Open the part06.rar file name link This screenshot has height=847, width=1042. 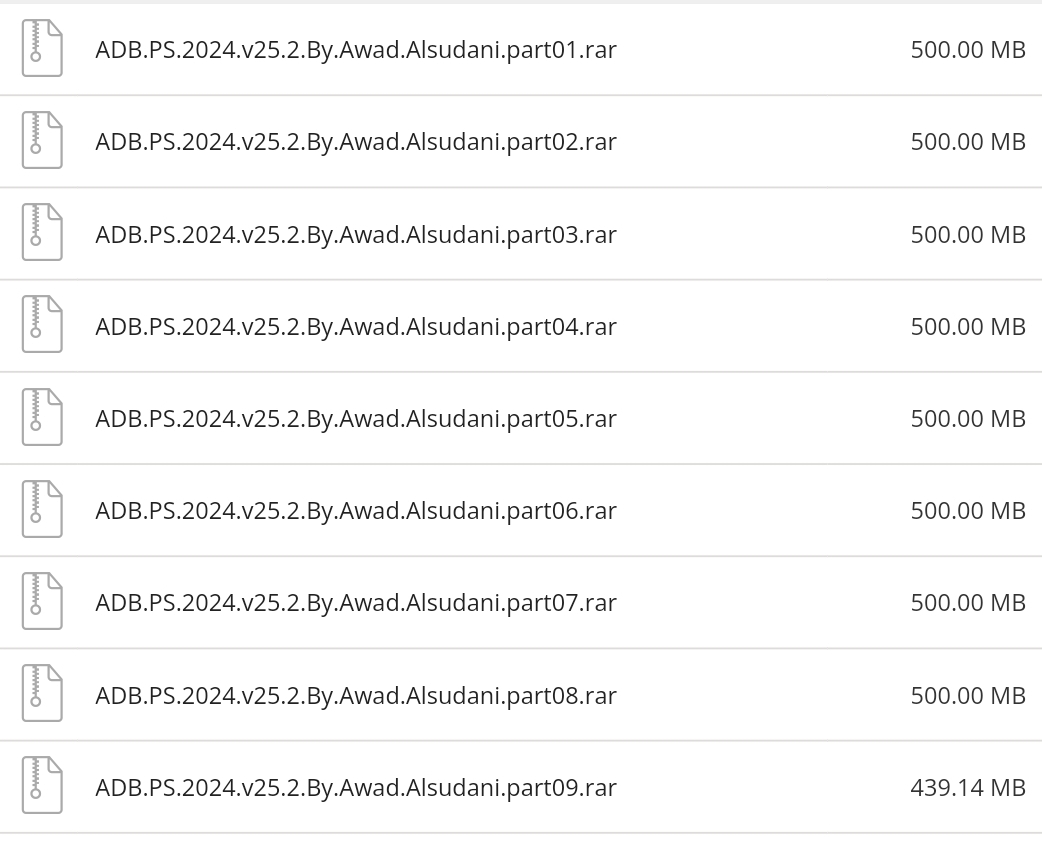point(355,510)
